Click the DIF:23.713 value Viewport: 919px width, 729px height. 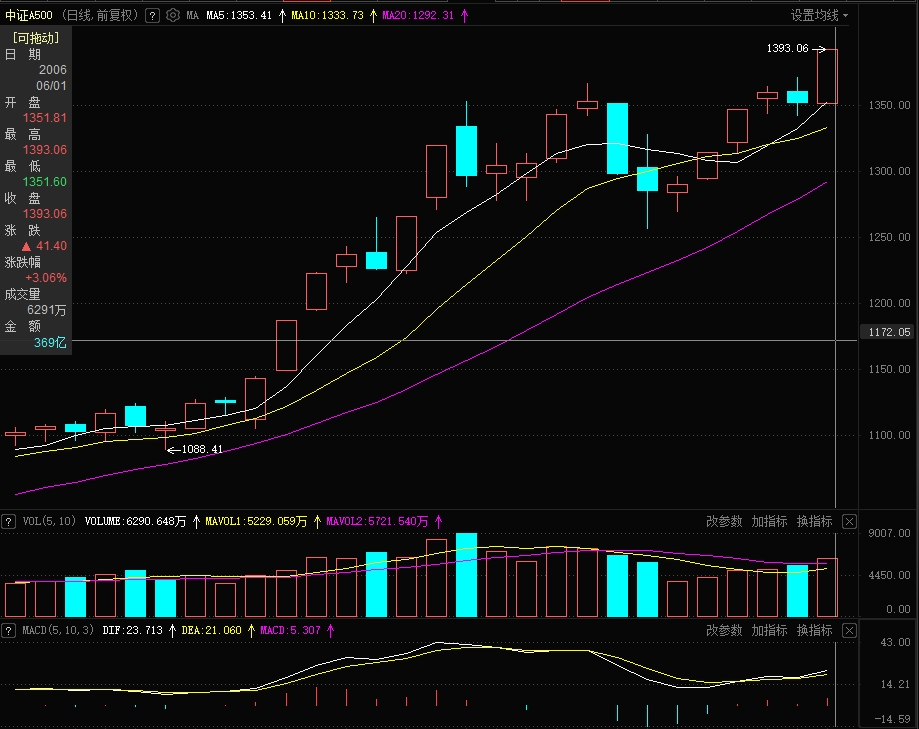pyautogui.click(x=132, y=631)
